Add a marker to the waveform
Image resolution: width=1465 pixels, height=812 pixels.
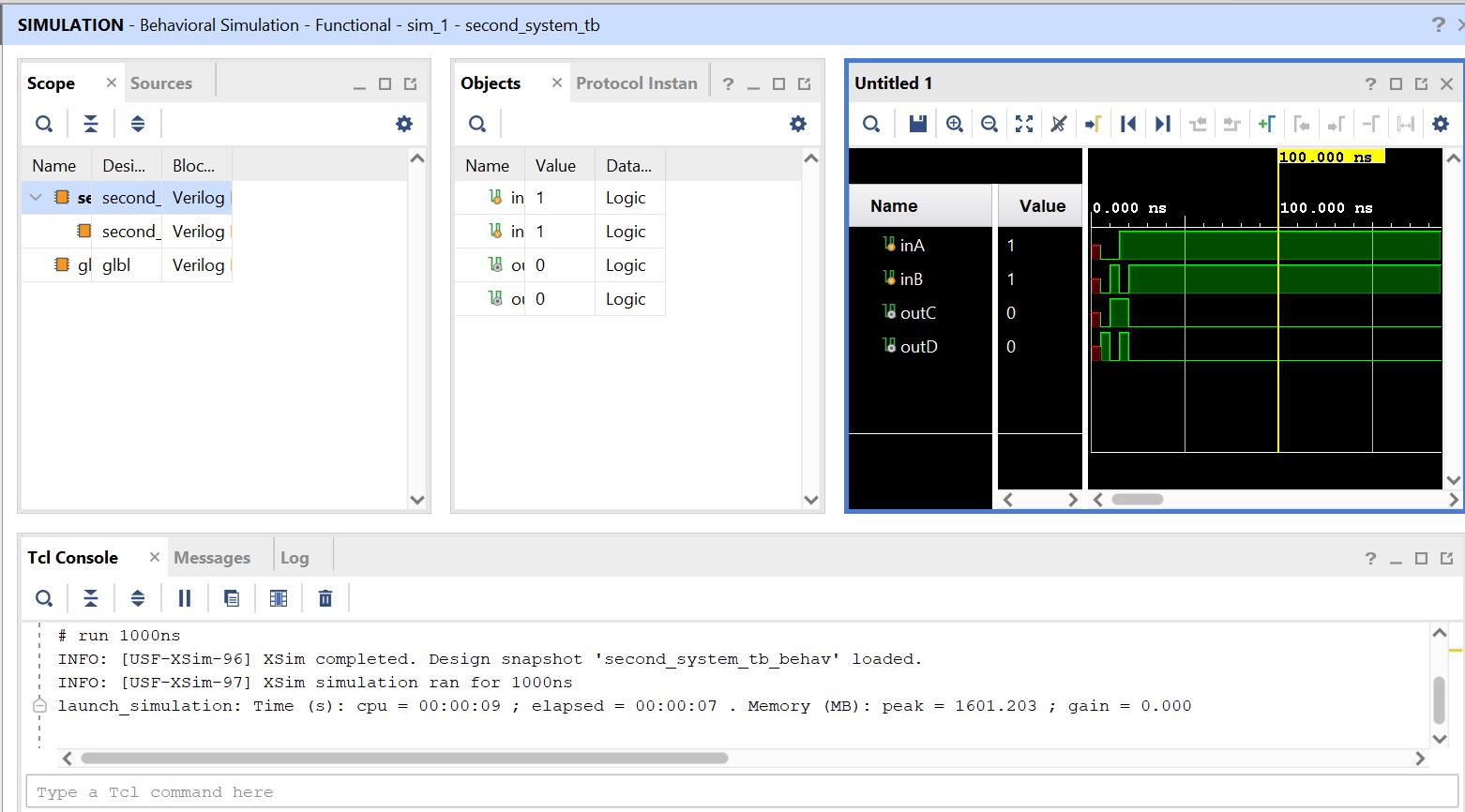[1266, 124]
